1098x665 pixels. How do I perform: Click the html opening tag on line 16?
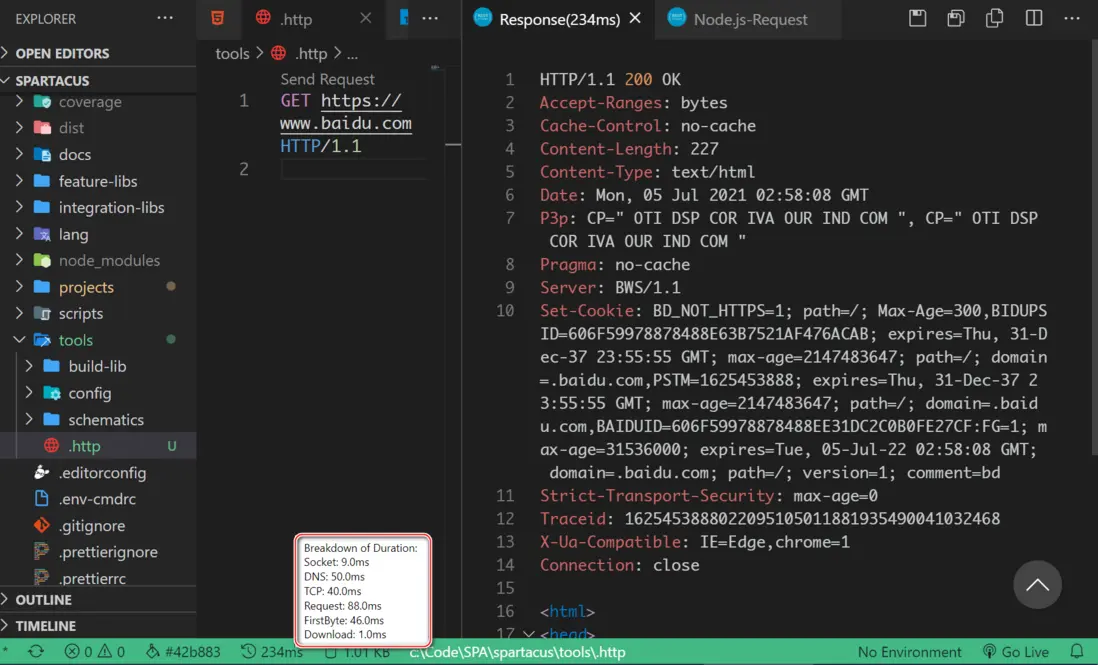click(x=567, y=611)
